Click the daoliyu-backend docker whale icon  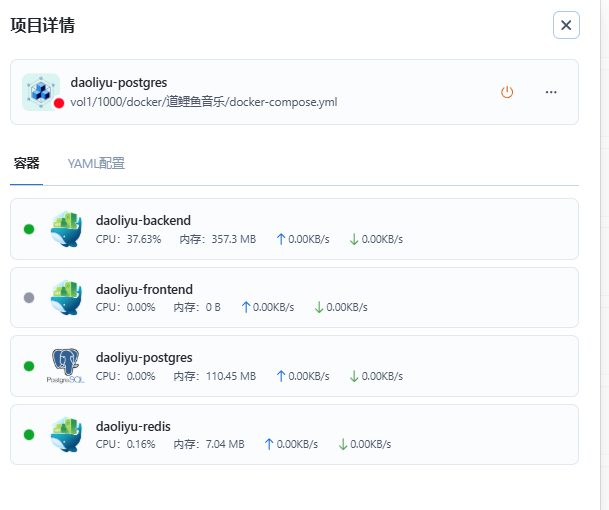coord(66,229)
